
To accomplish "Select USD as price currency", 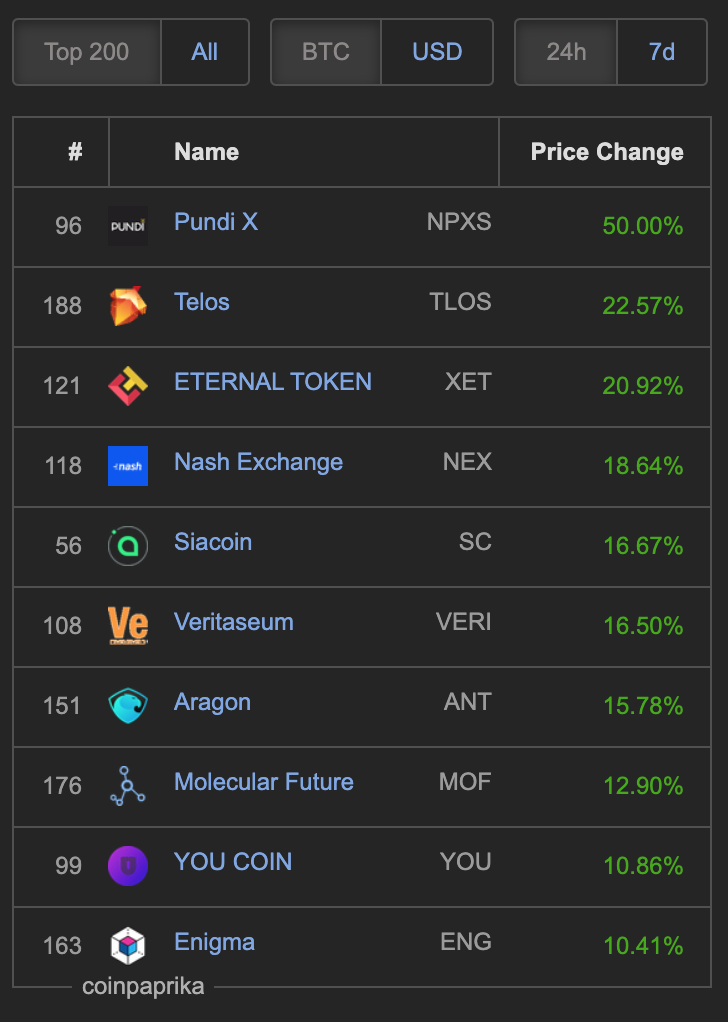I will (x=437, y=52).
